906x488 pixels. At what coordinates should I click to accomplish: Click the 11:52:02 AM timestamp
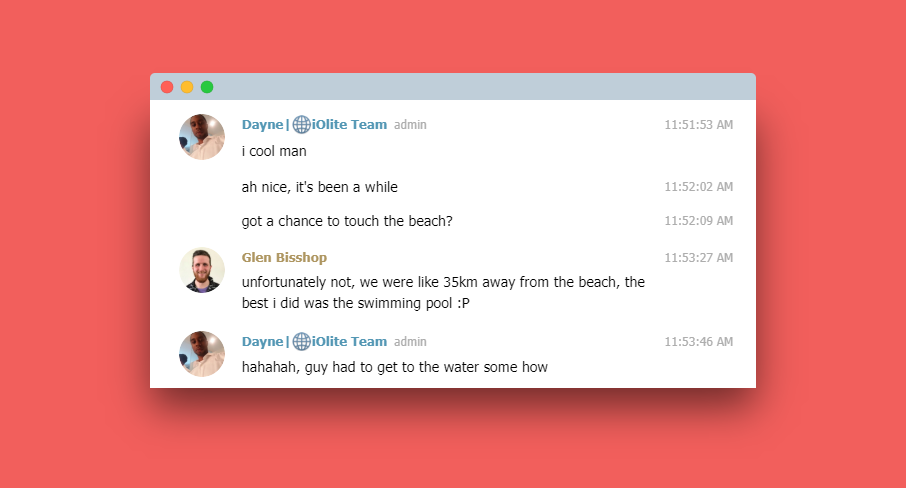698,187
